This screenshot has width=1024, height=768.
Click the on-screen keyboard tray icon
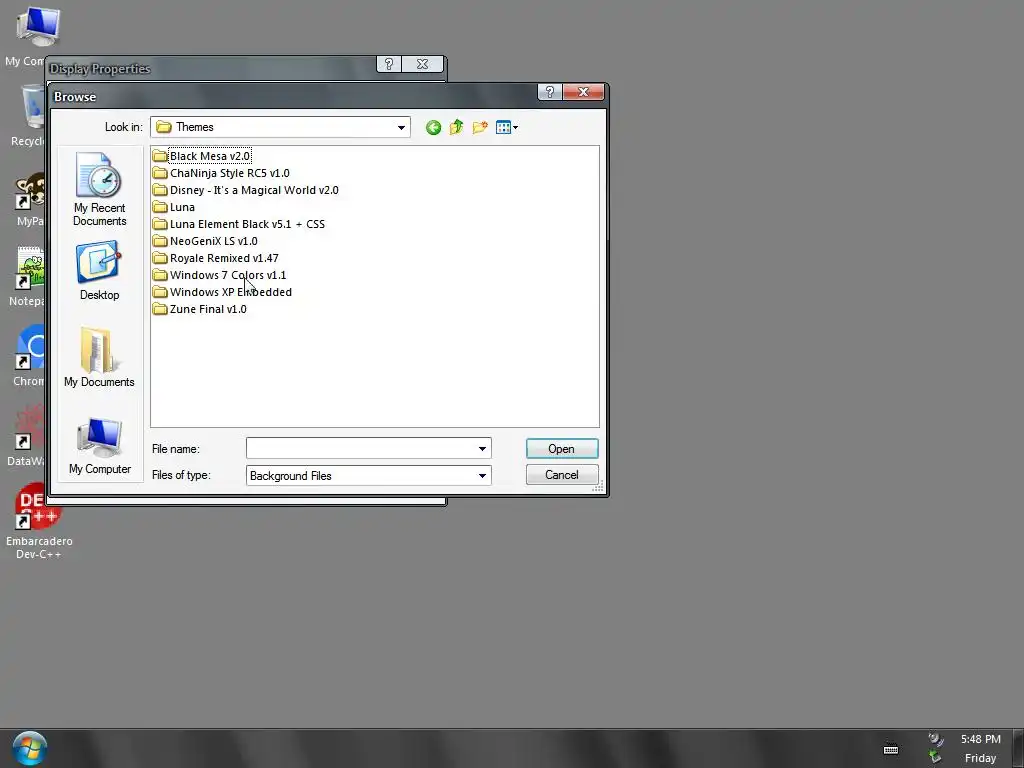click(x=891, y=750)
